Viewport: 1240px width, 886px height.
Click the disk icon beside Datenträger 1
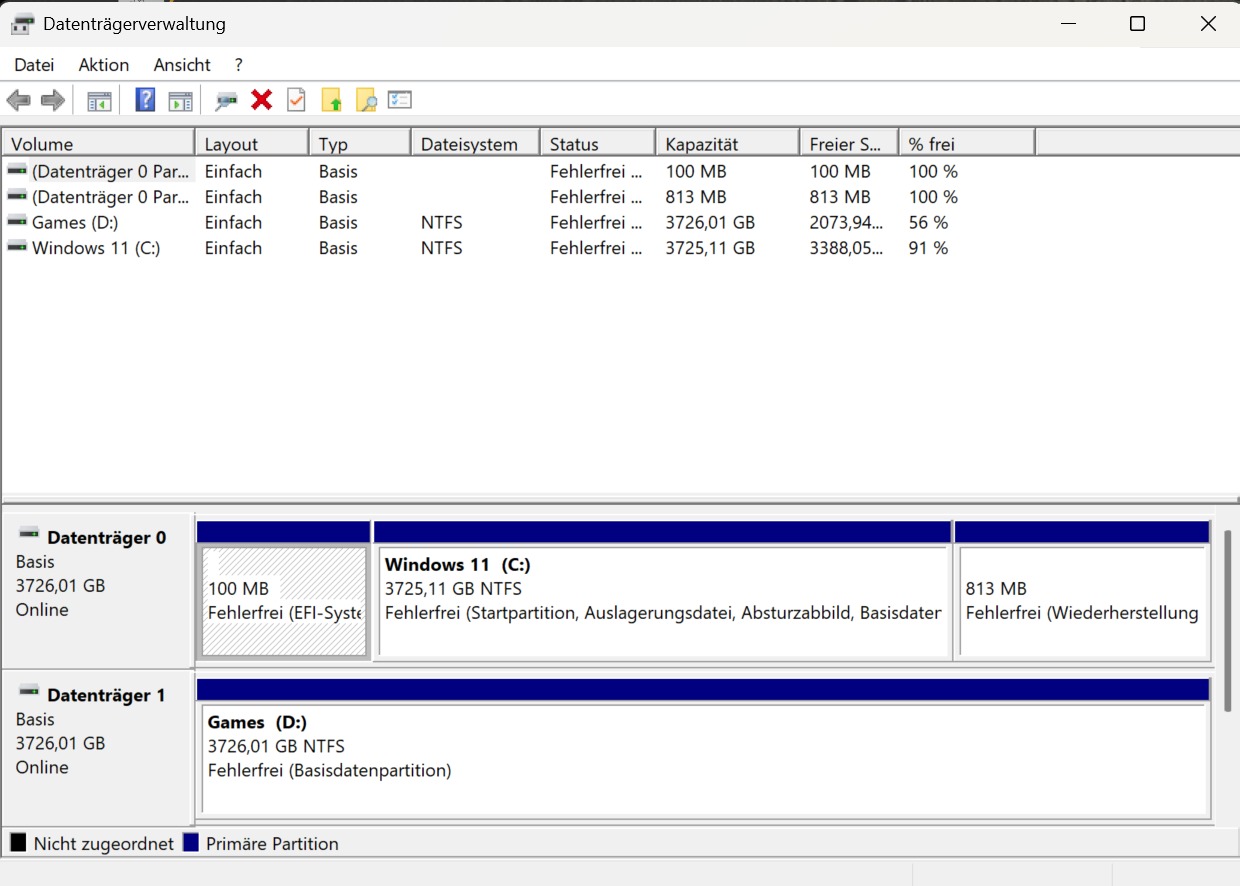coord(29,692)
